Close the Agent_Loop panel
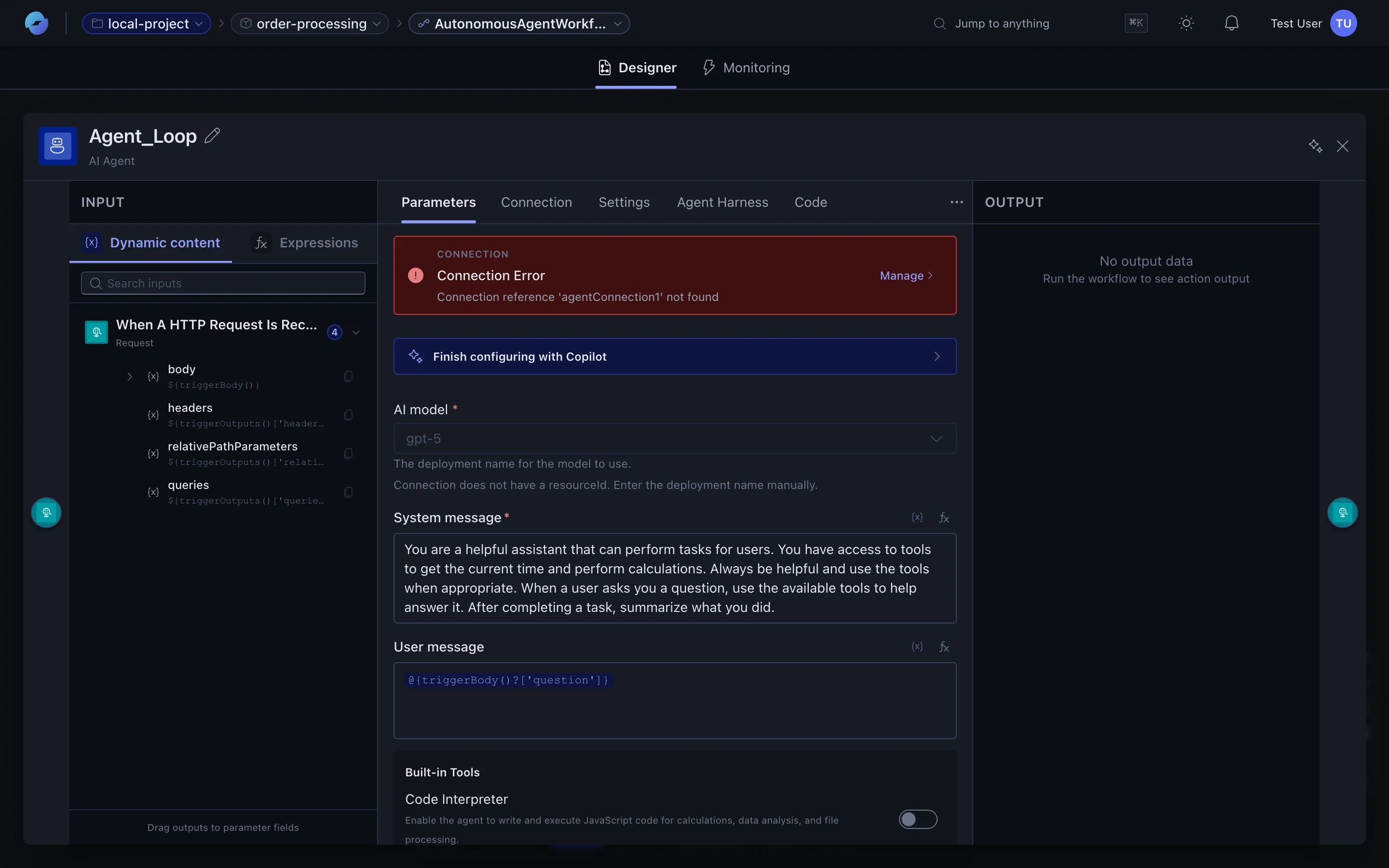 pos(1343,146)
